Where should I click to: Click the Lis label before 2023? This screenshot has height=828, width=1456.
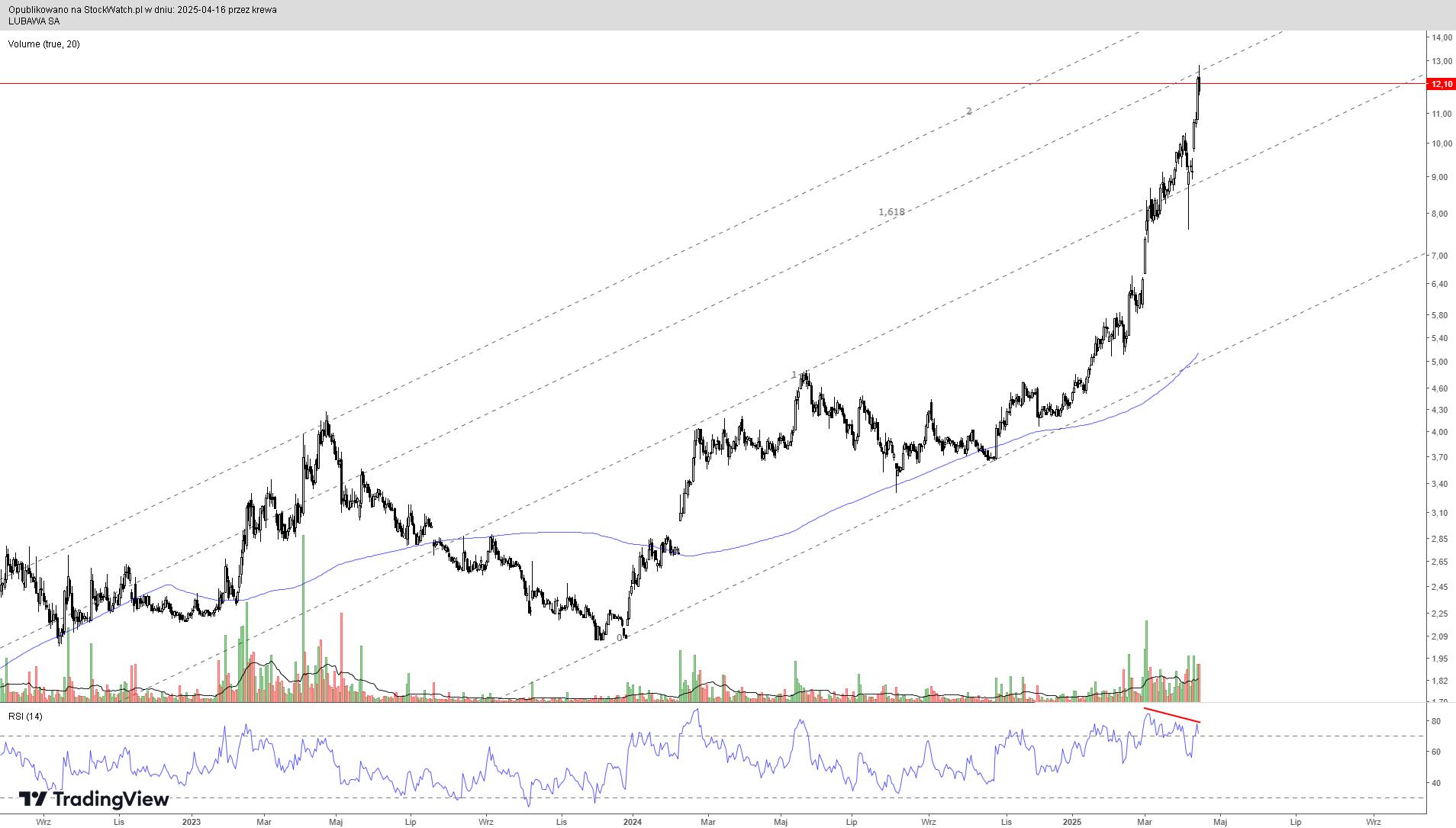pos(118,822)
